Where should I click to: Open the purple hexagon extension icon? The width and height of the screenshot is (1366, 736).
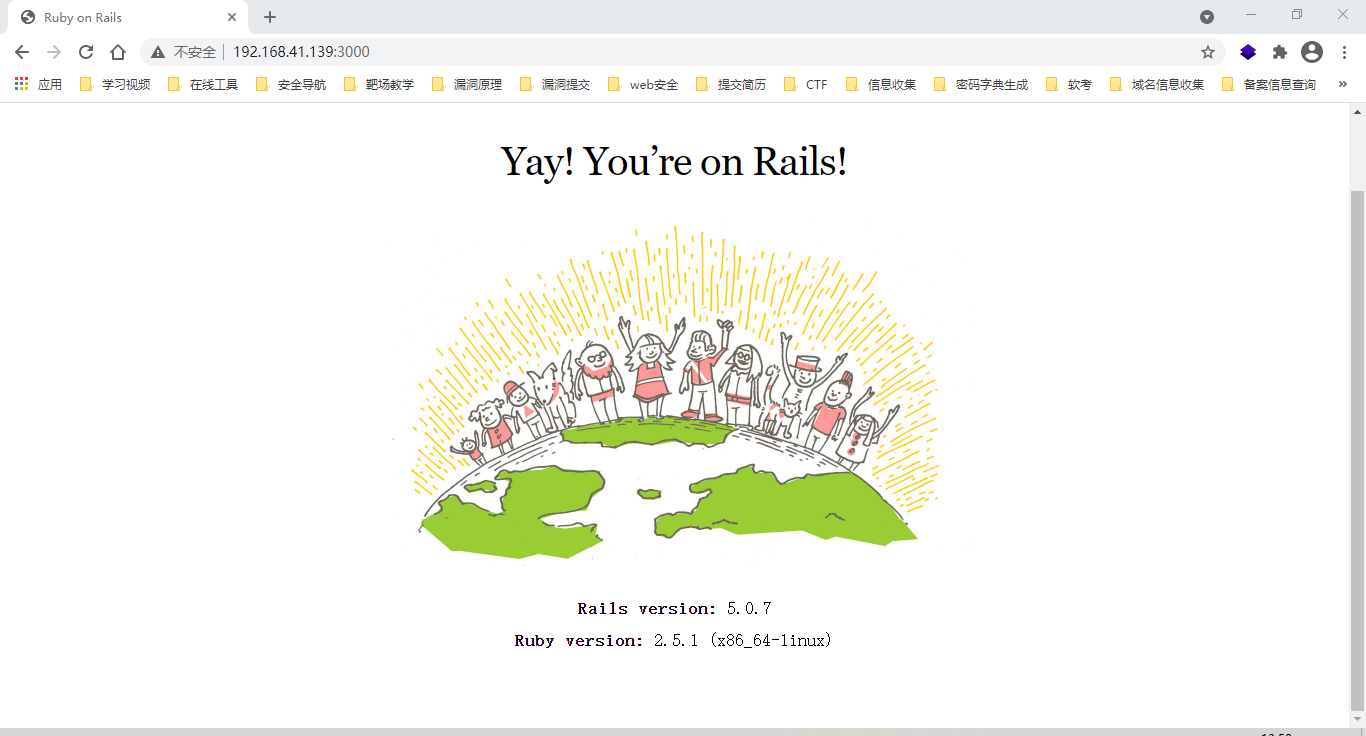click(1248, 52)
